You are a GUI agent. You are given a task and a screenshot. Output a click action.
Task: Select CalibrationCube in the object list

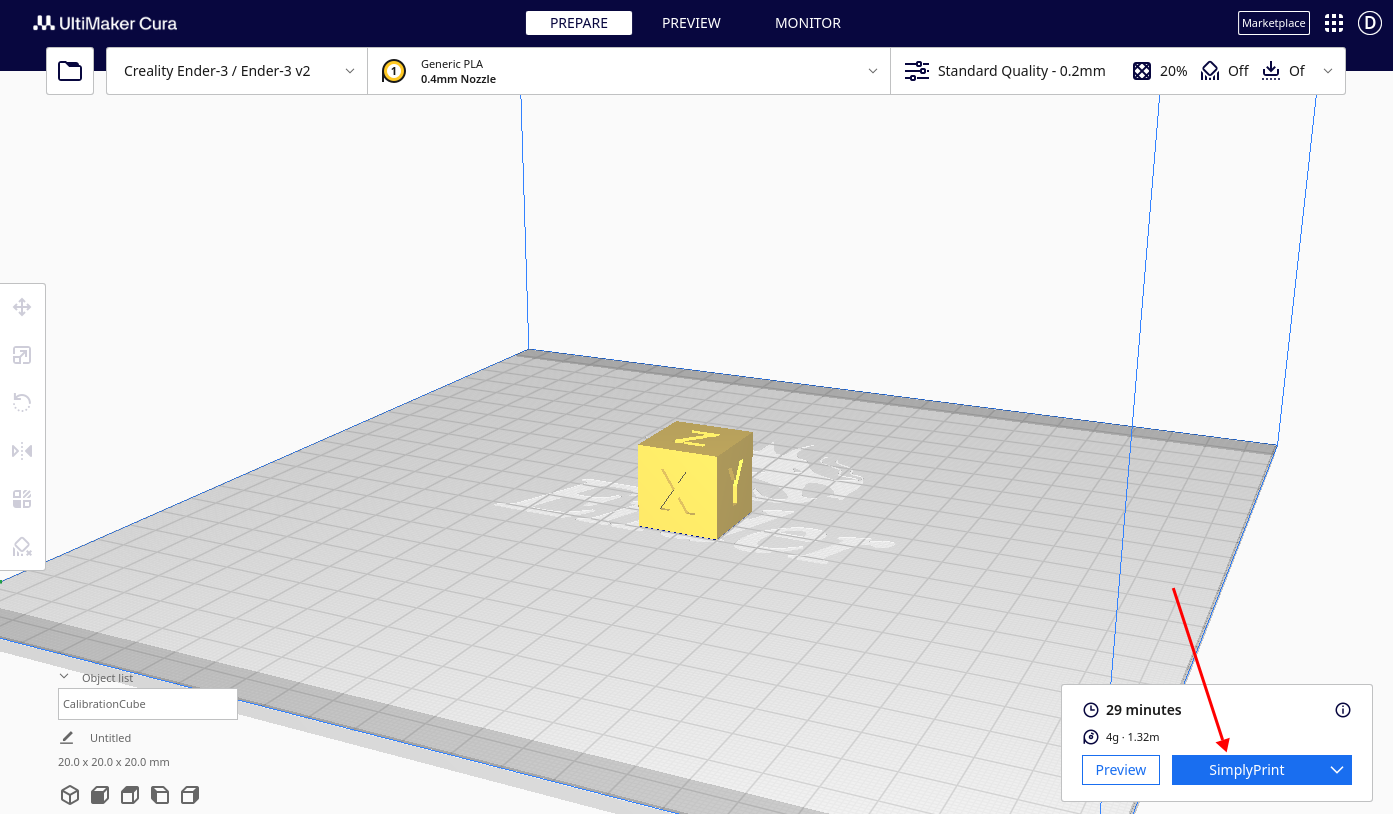coord(148,704)
